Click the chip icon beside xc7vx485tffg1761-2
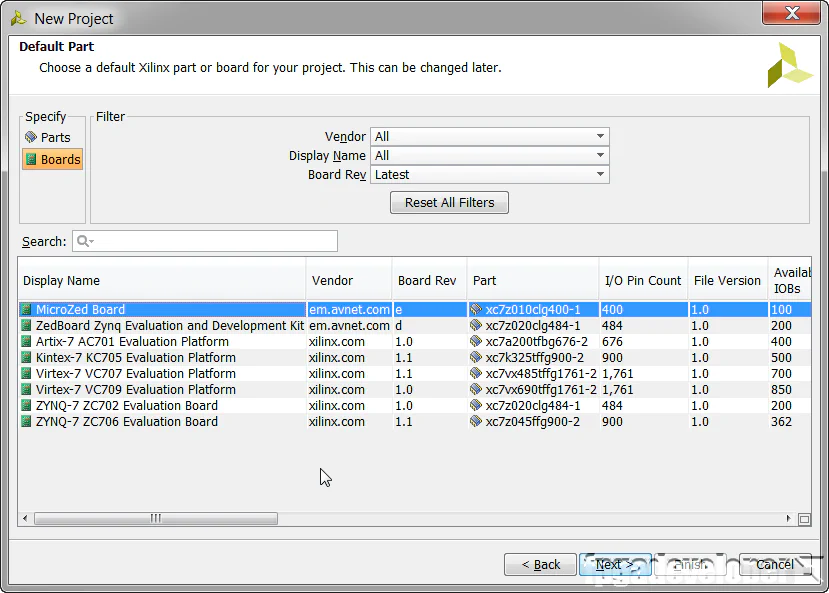 click(x=473, y=373)
